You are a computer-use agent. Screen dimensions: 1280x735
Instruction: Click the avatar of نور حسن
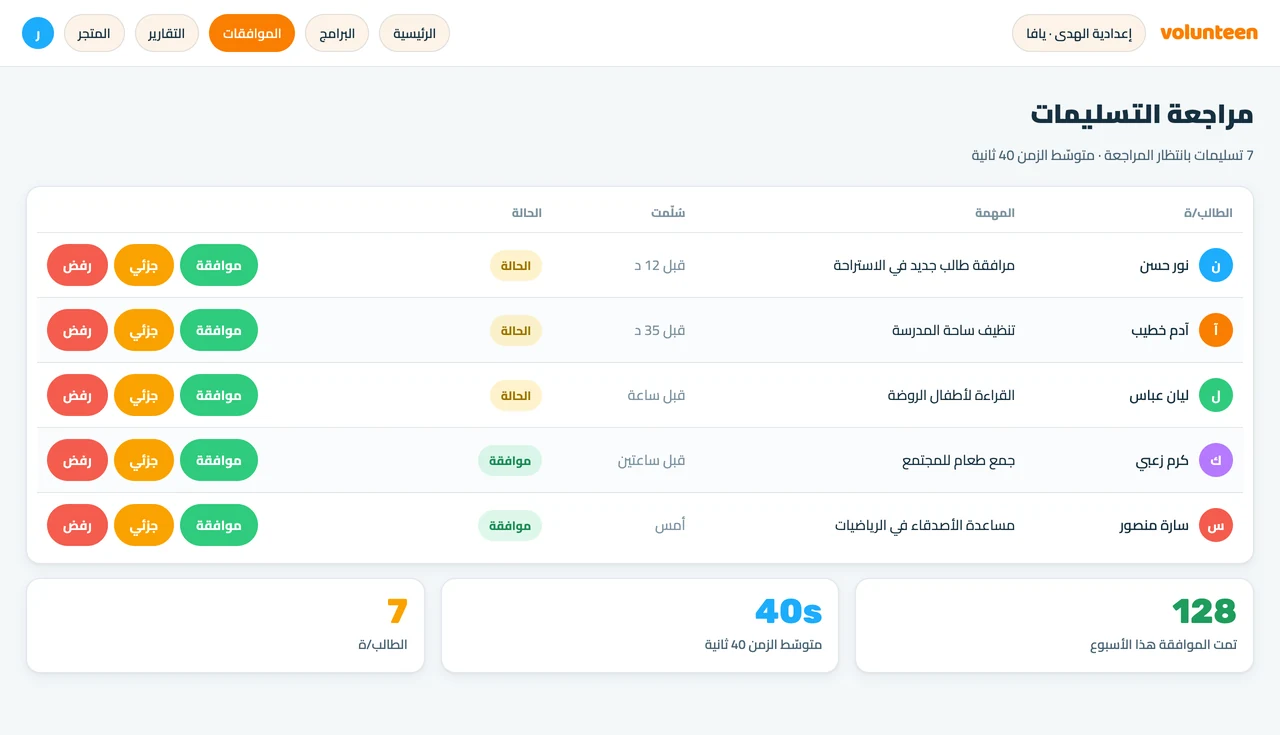1216,265
